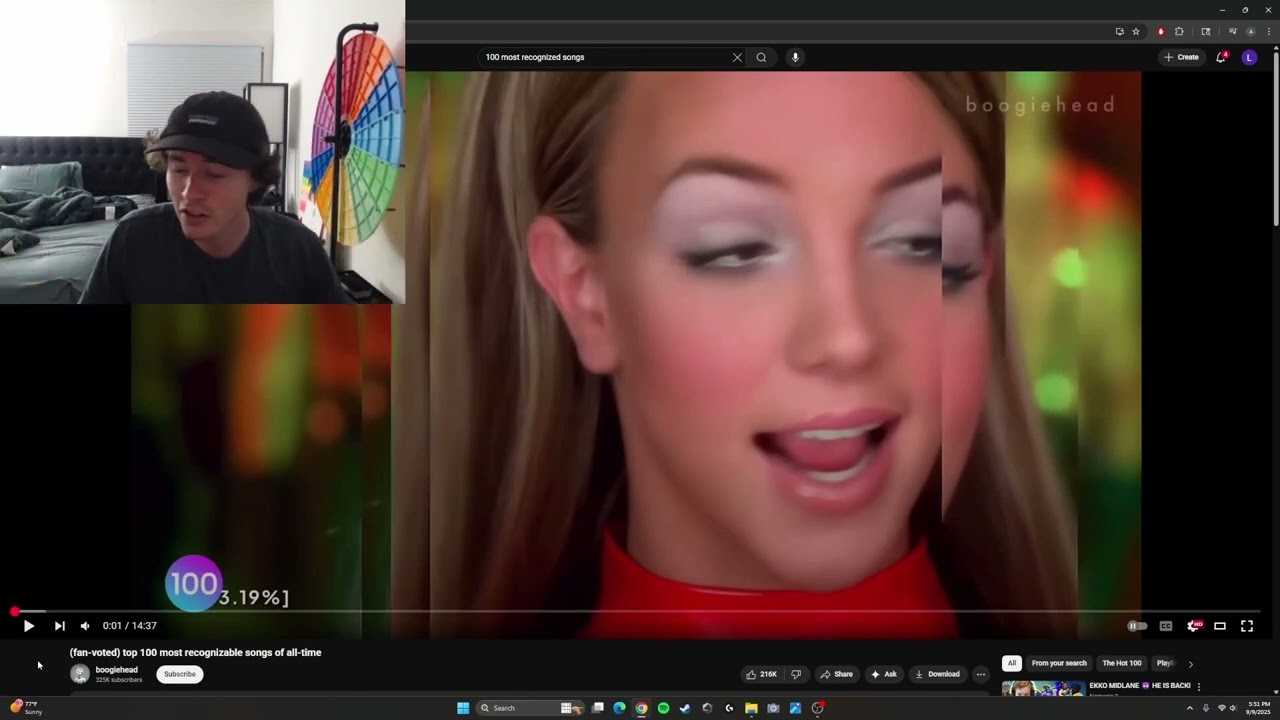The width and height of the screenshot is (1280, 720).
Task: Open options menu for EKKO MIDLANE video
Action: (x=1199, y=687)
